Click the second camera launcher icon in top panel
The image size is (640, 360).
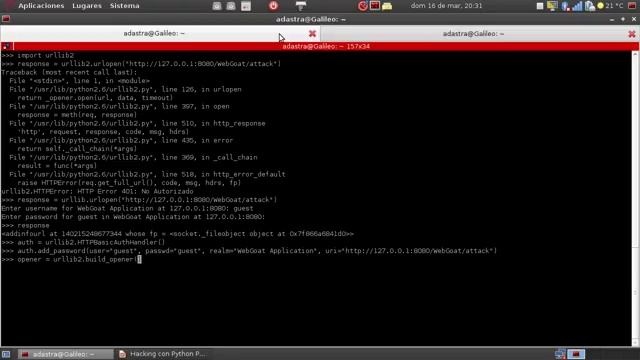(x=231, y=6)
